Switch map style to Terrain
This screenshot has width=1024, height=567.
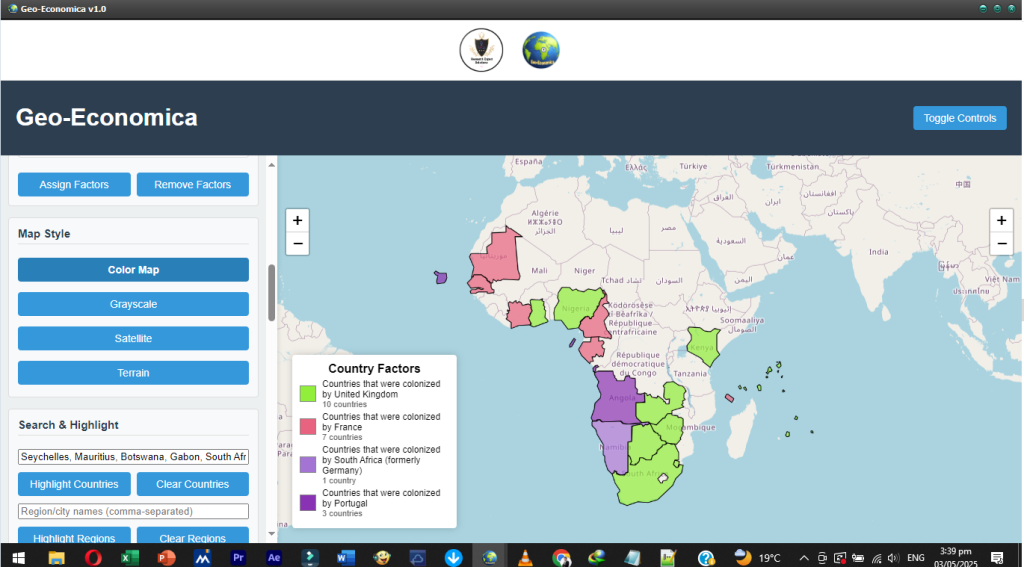(x=133, y=373)
